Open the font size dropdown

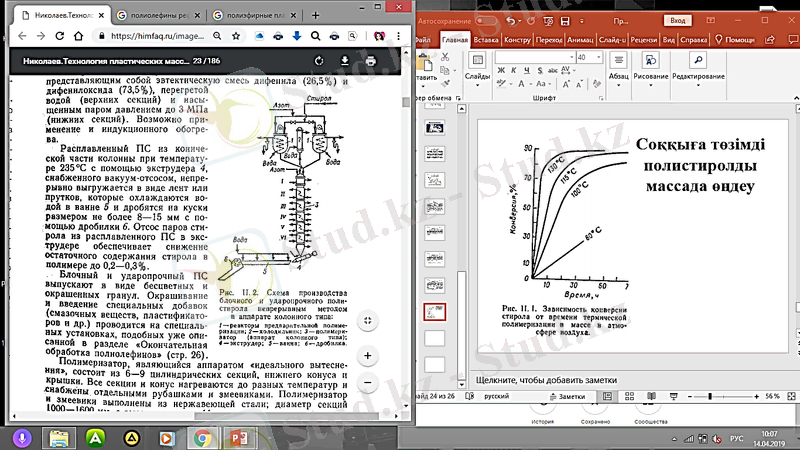[595, 58]
